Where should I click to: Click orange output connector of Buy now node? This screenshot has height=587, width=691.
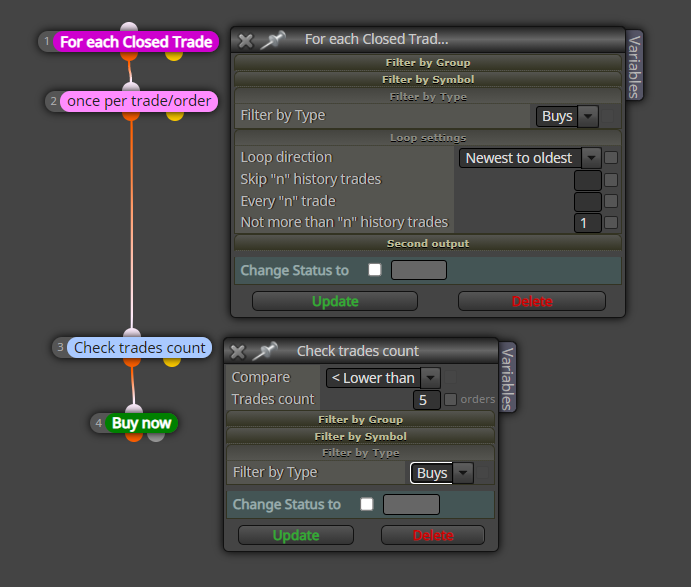point(134,437)
